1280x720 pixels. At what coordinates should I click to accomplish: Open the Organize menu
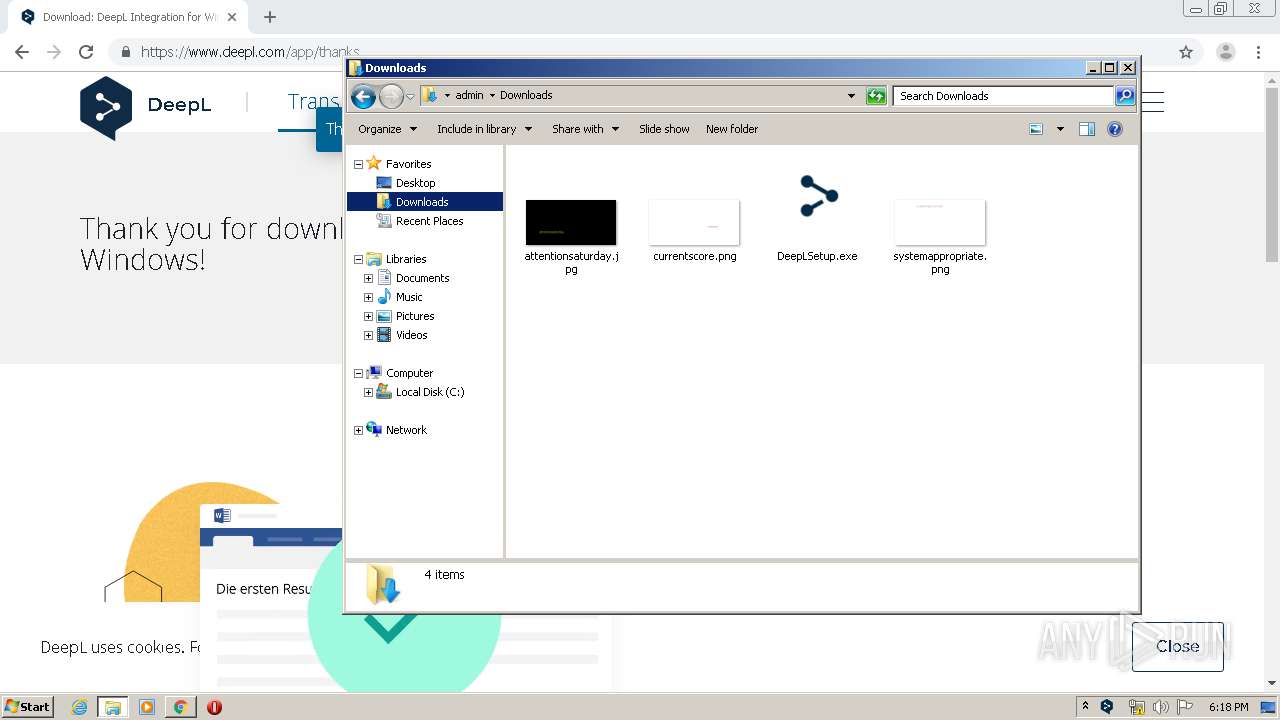387,129
